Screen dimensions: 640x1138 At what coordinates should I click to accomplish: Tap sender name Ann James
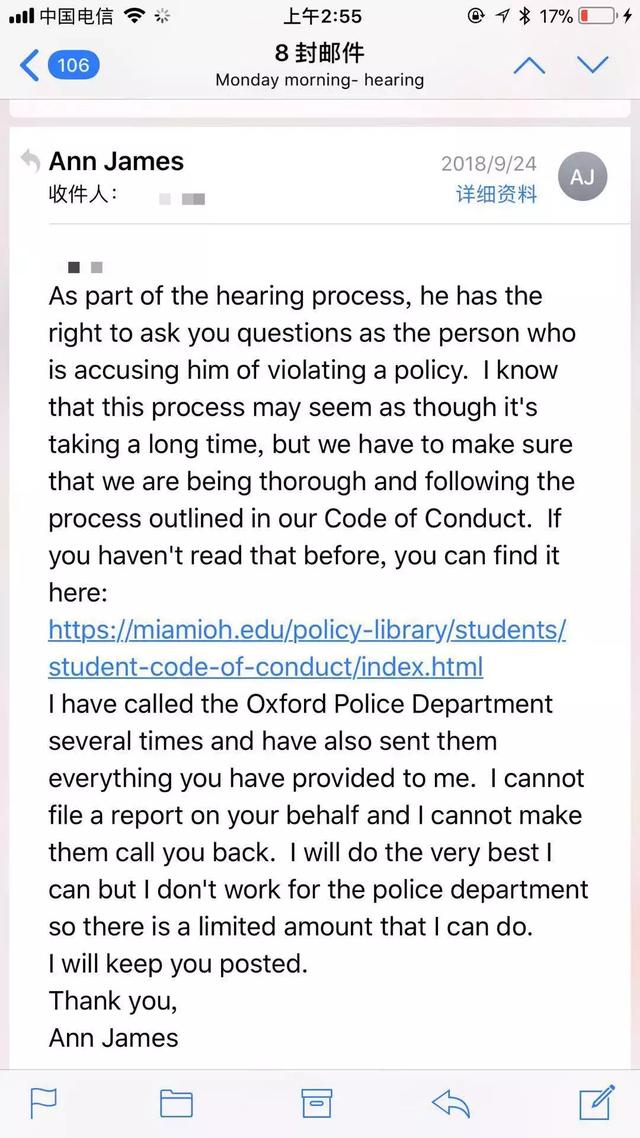click(x=116, y=161)
